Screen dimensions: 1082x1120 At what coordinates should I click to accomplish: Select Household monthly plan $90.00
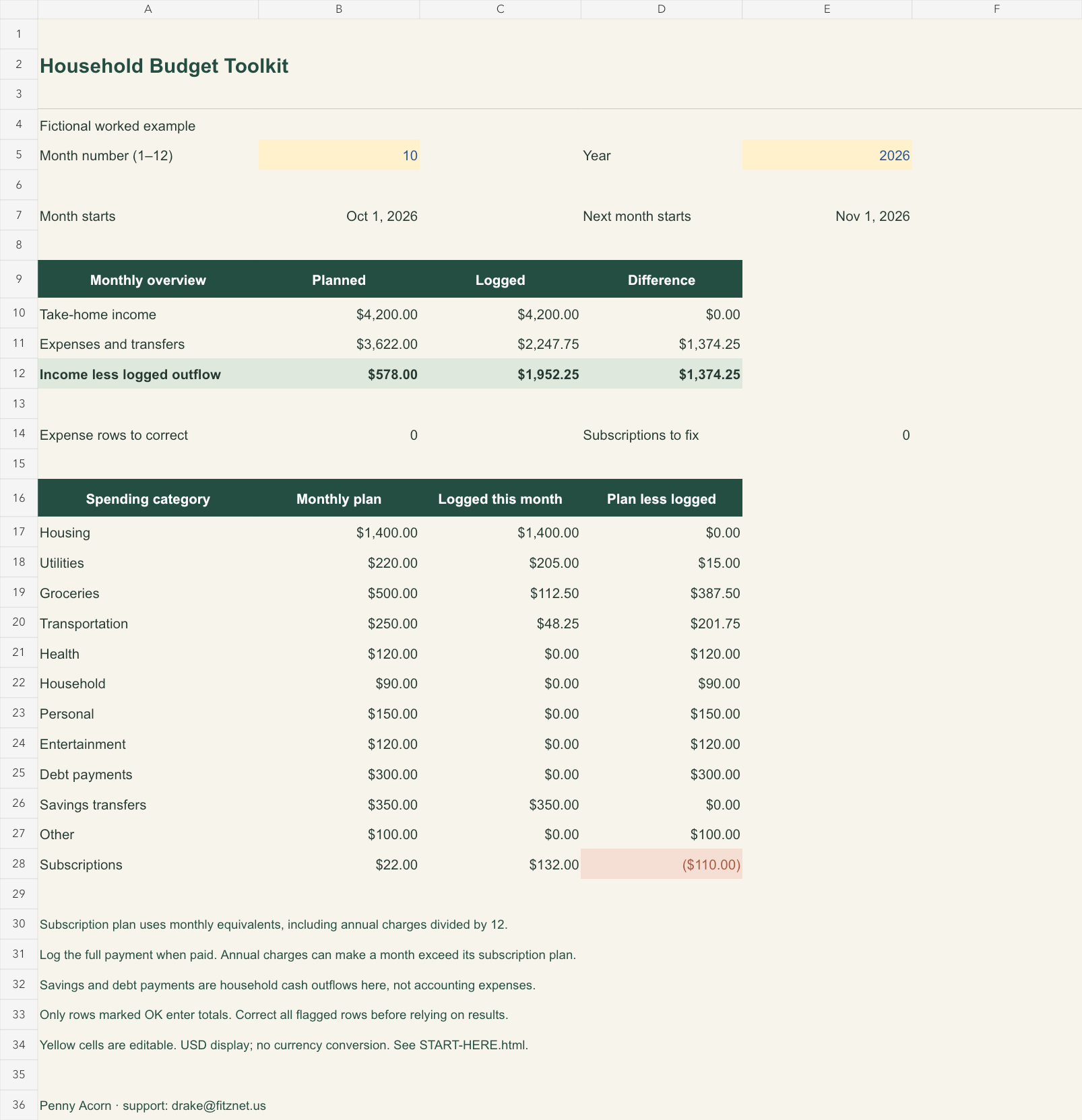(339, 683)
